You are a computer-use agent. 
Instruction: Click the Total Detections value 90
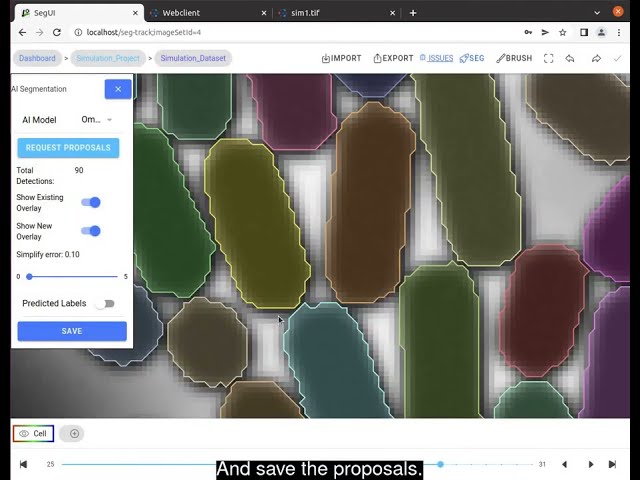(x=79, y=170)
